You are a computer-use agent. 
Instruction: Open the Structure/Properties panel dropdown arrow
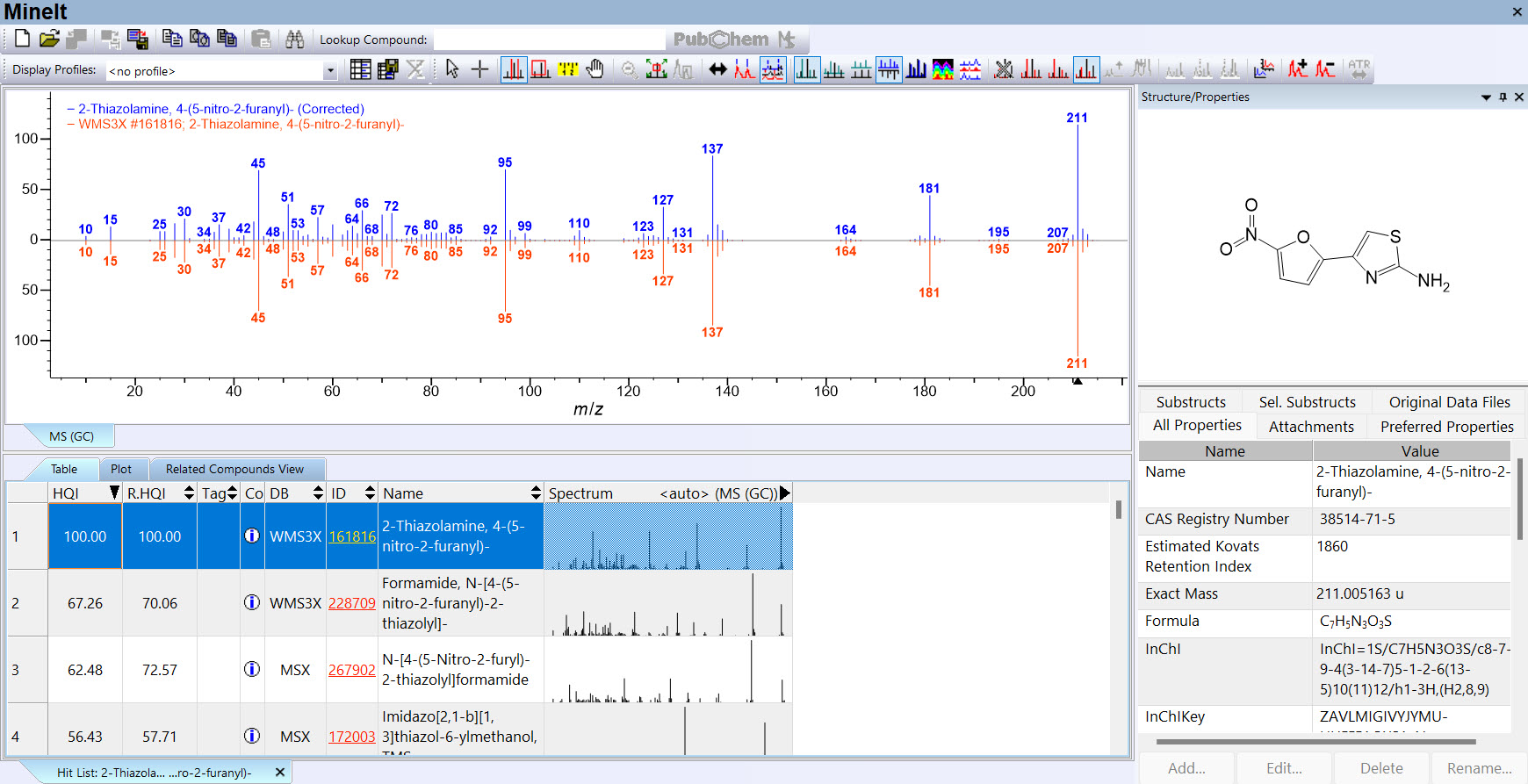click(1486, 97)
